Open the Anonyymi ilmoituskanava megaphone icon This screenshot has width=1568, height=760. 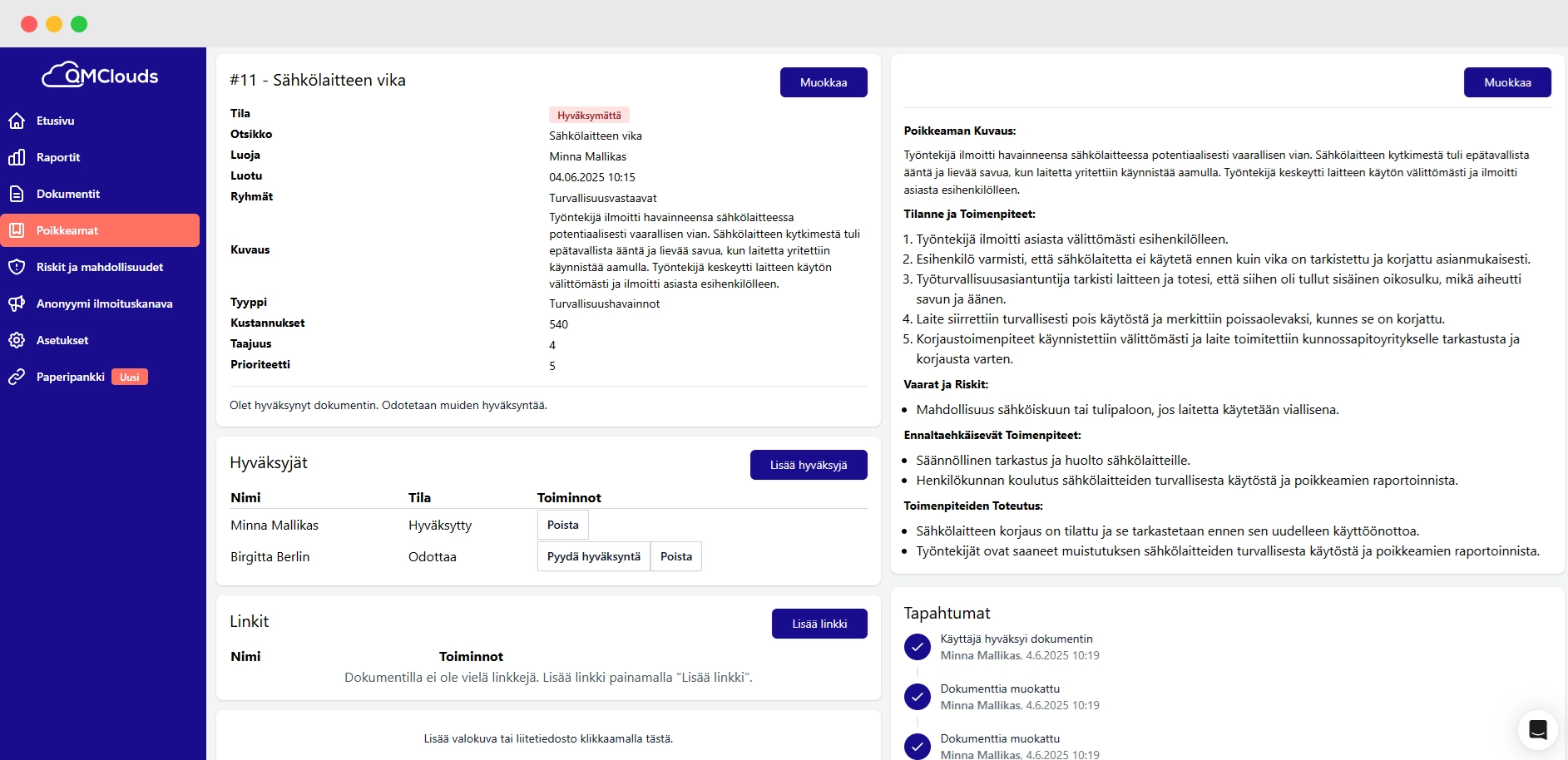pyautogui.click(x=18, y=304)
